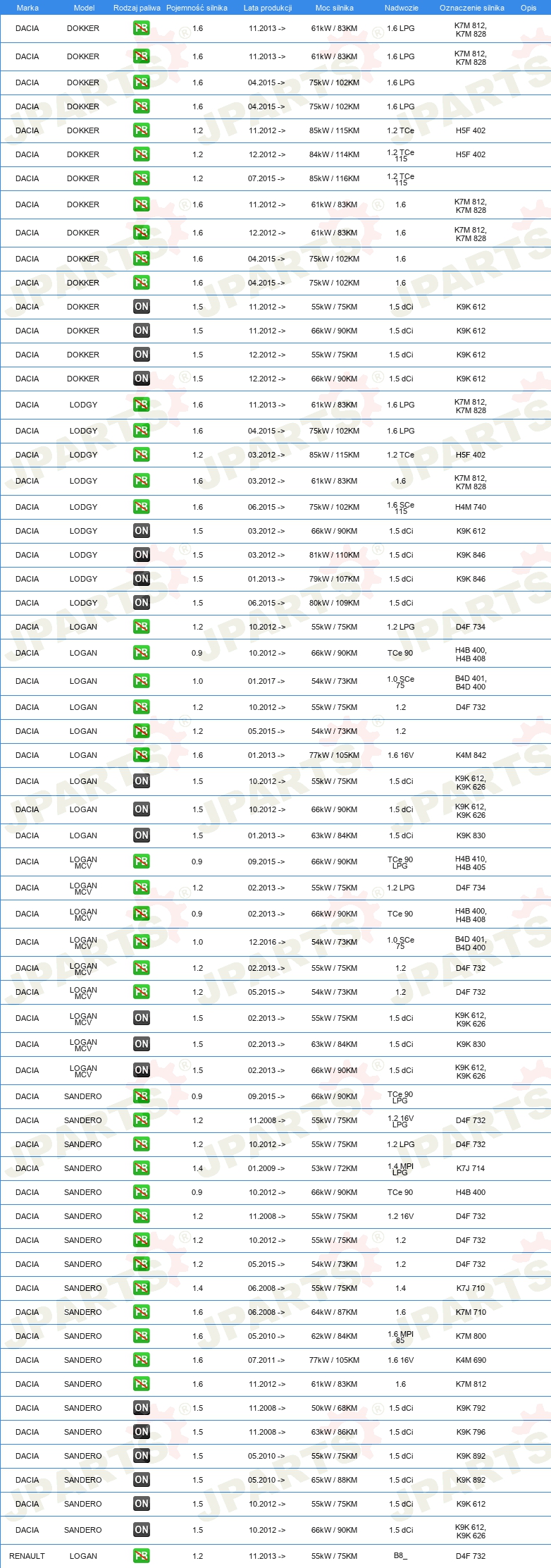This screenshot has height=1568, width=551.
Task: Click PB fuel icon in DOKKER 85kW/116KM row
Action: pos(141,178)
